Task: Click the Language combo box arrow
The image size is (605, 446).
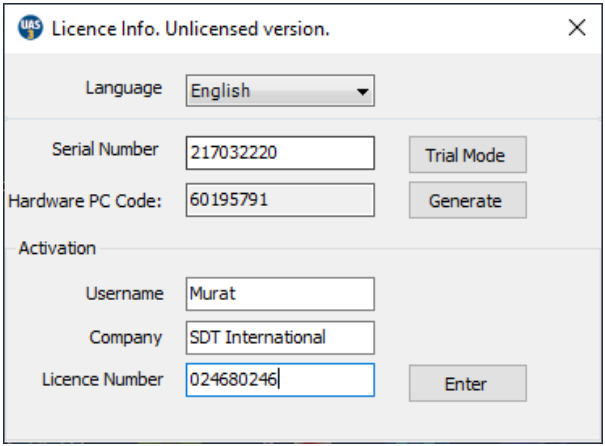Action: click(362, 92)
